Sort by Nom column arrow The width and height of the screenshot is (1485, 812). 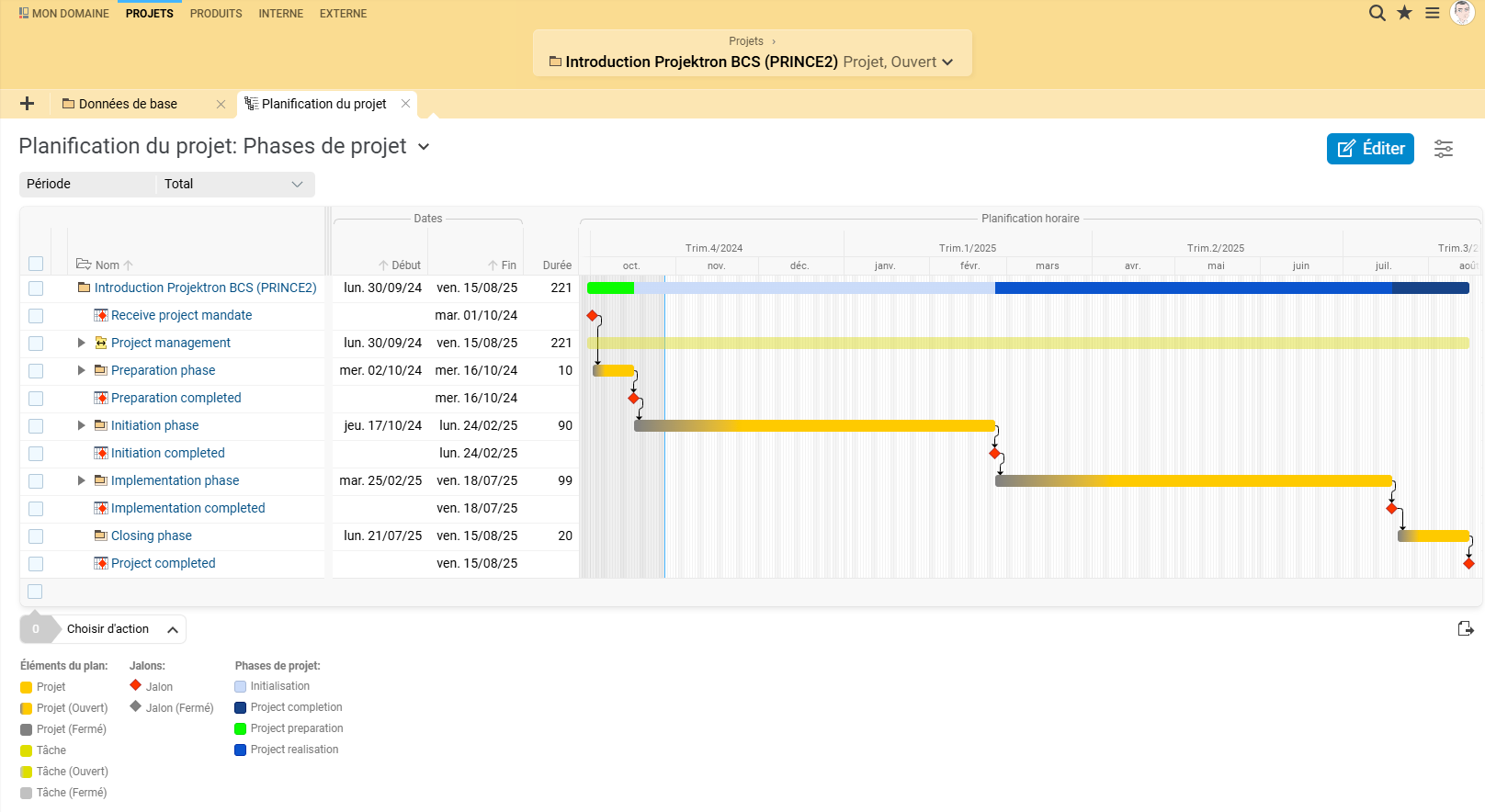128,265
